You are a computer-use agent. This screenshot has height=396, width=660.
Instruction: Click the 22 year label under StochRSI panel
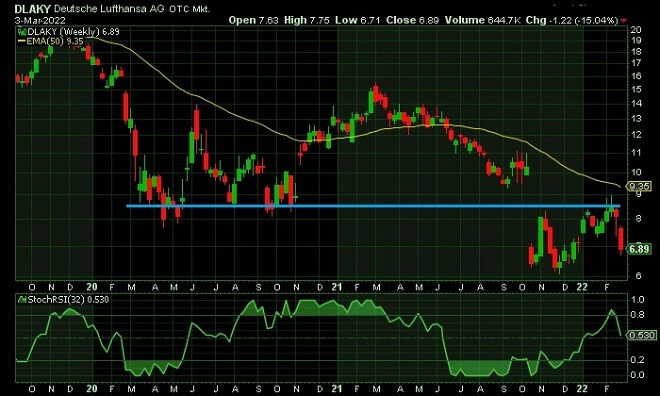coord(582,388)
